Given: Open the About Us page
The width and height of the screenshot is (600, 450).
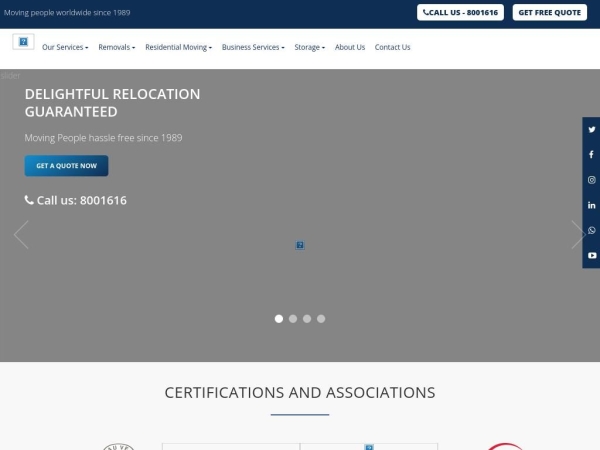Looking at the screenshot, I should click(x=350, y=47).
